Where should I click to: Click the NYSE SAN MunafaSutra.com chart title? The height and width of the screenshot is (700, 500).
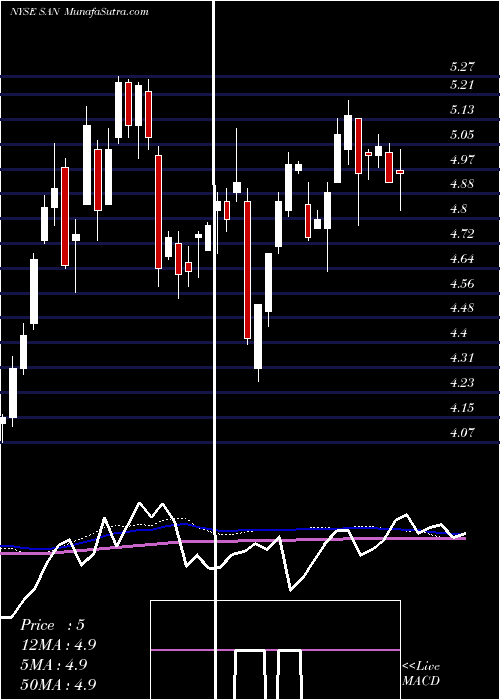point(79,12)
